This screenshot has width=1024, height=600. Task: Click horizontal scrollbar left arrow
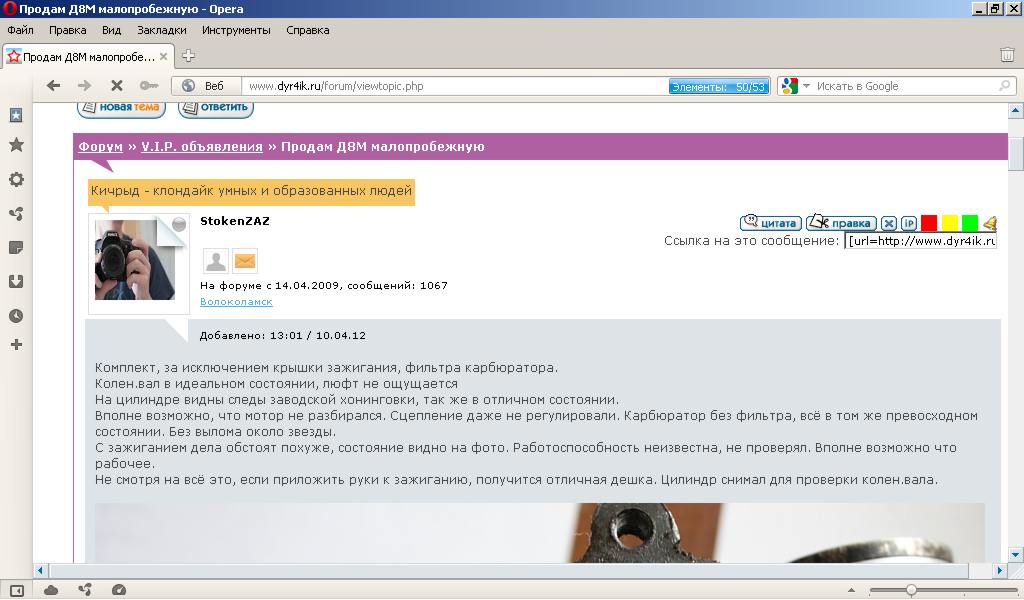tap(40, 570)
